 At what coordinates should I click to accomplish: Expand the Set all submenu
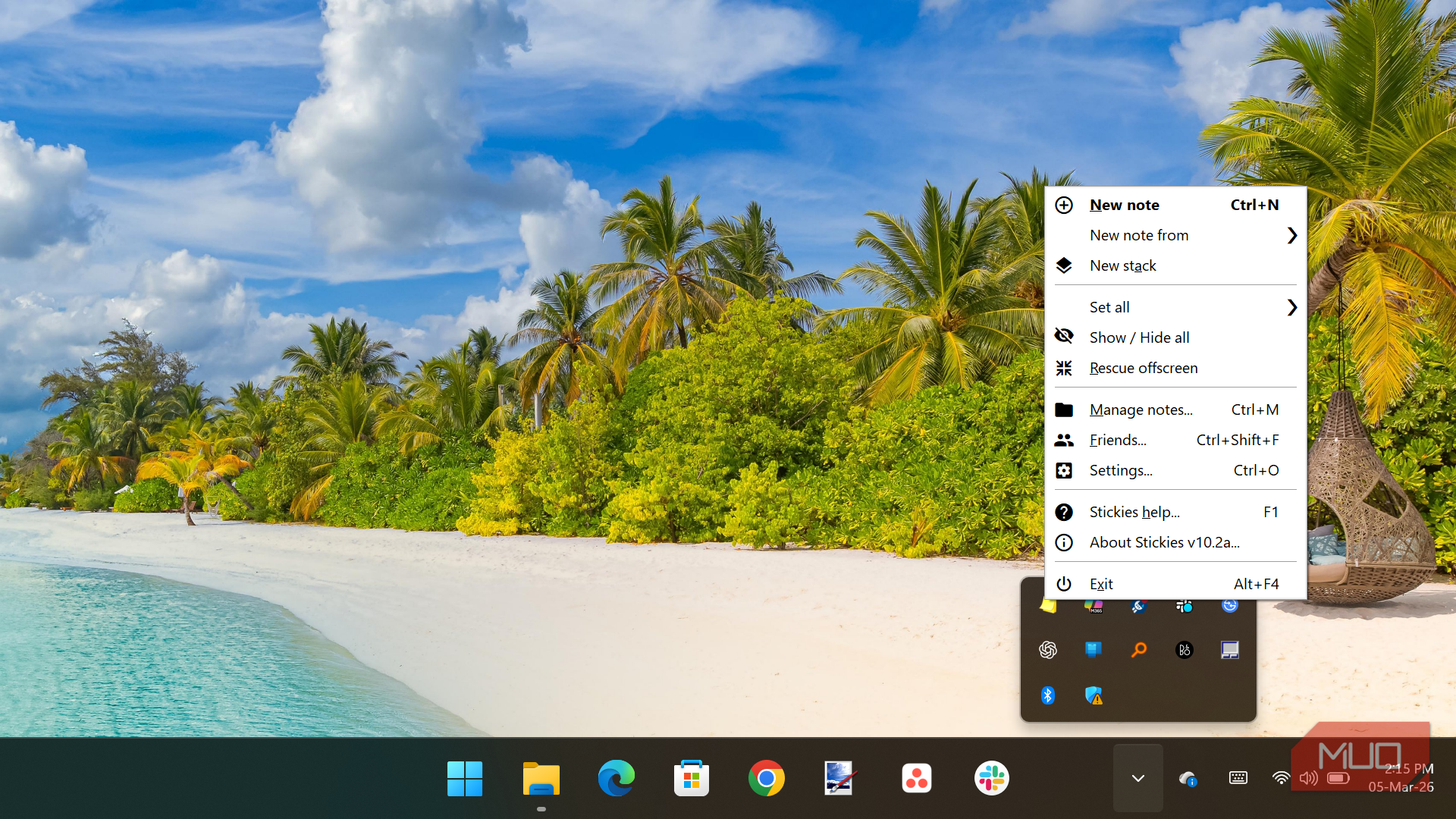[x=1175, y=307]
